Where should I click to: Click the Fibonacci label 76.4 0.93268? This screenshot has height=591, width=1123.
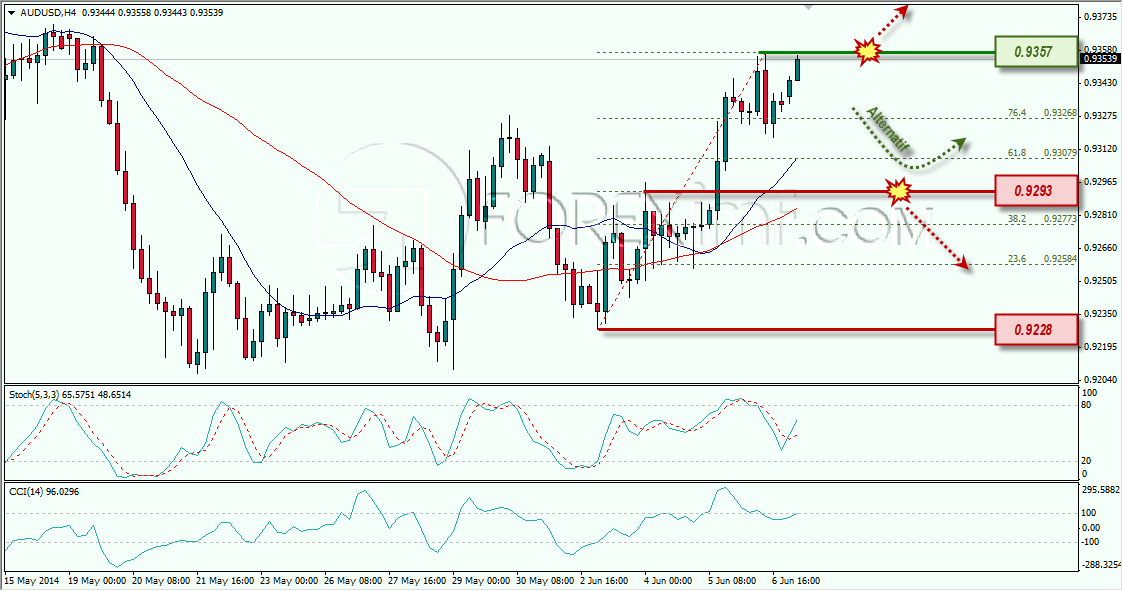pyautogui.click(x=1042, y=113)
